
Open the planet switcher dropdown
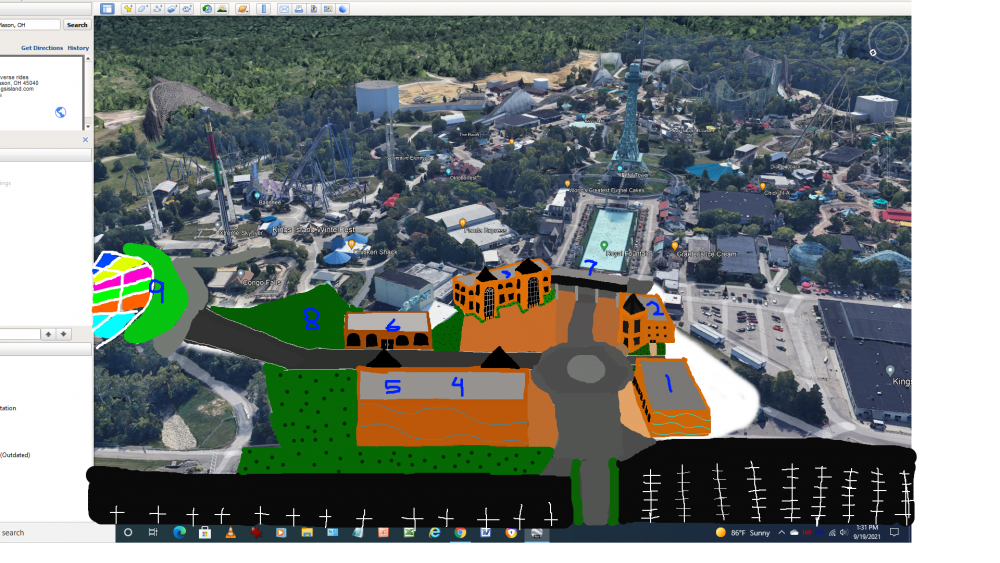243,9
